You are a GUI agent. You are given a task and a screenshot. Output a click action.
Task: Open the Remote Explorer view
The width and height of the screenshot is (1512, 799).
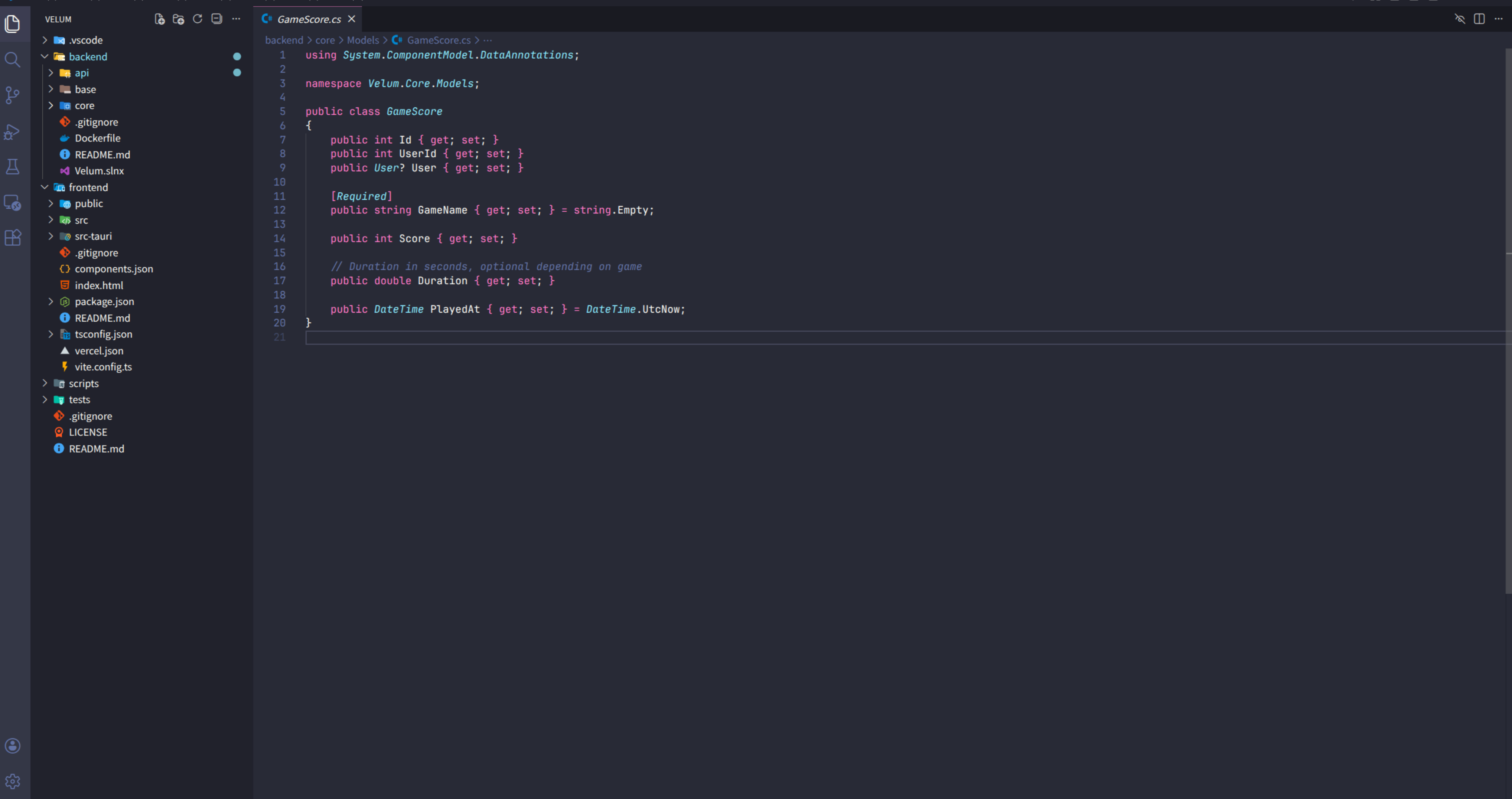click(13, 203)
